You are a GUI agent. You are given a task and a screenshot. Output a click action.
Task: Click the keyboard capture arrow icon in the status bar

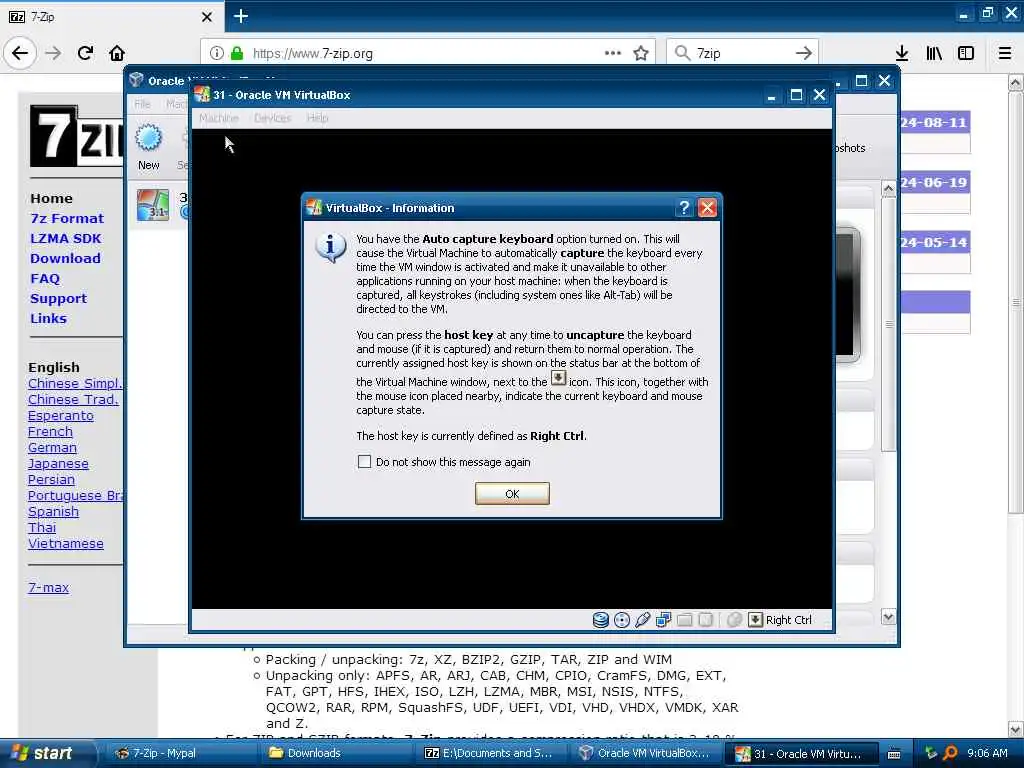point(755,620)
